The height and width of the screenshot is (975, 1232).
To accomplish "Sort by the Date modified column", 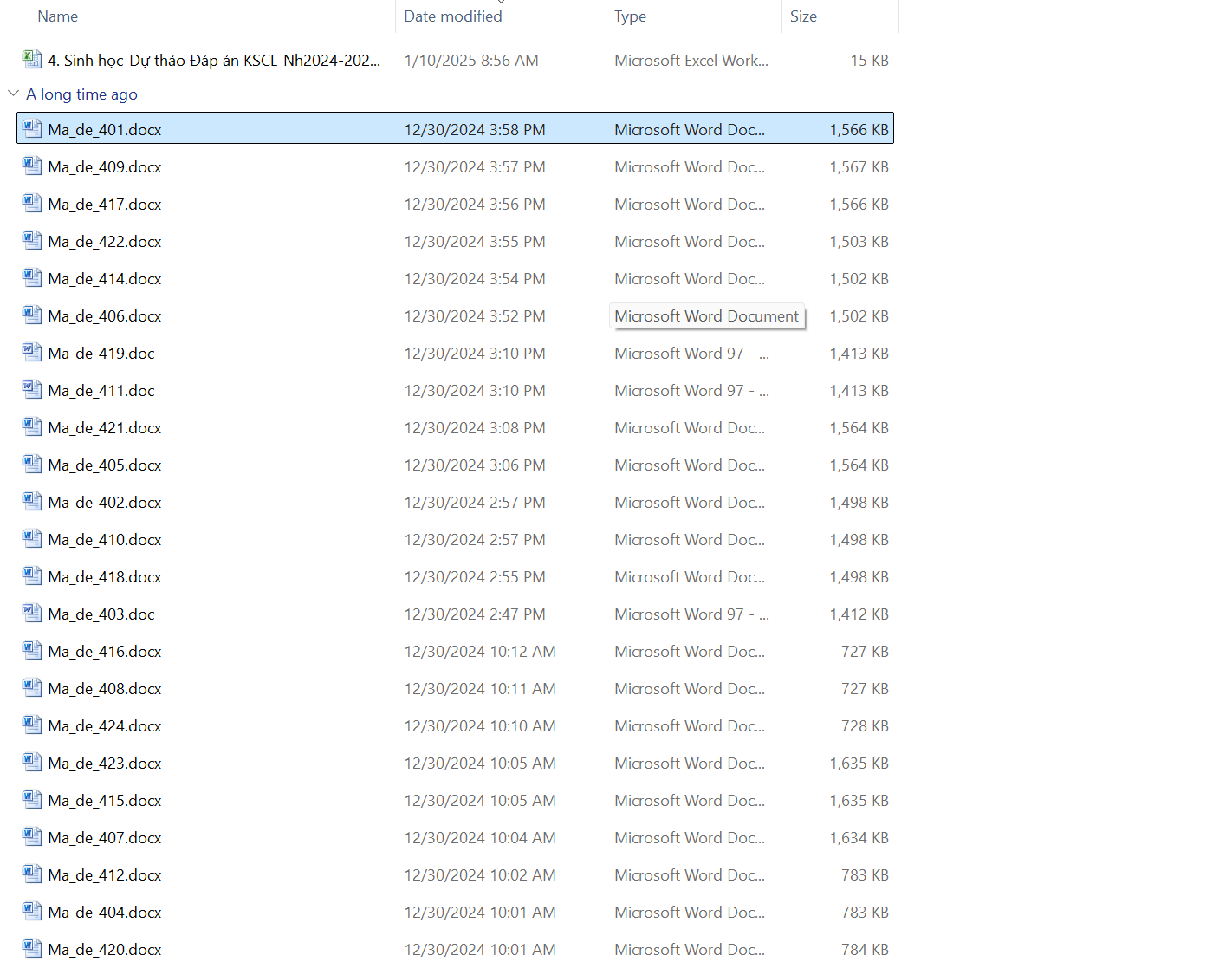I will [453, 16].
